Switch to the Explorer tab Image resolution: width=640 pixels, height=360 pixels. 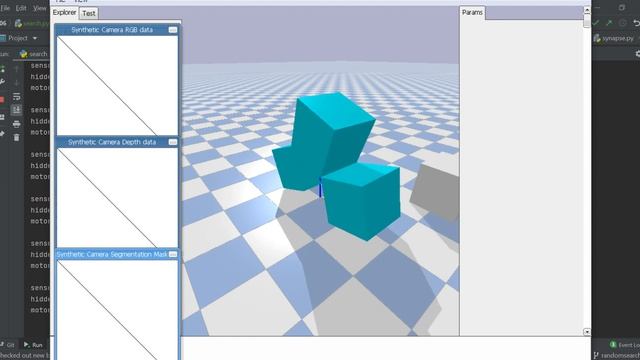click(x=64, y=13)
